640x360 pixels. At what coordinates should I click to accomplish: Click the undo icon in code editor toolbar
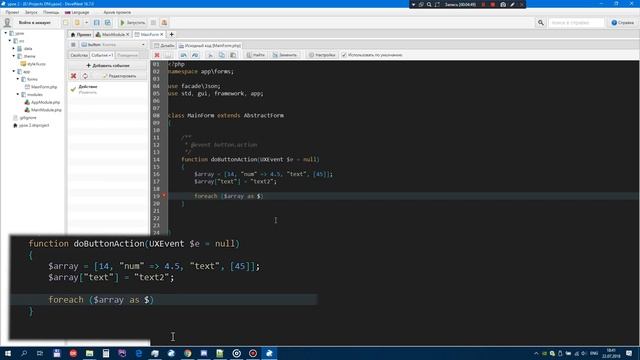pyautogui.click(x=183, y=55)
